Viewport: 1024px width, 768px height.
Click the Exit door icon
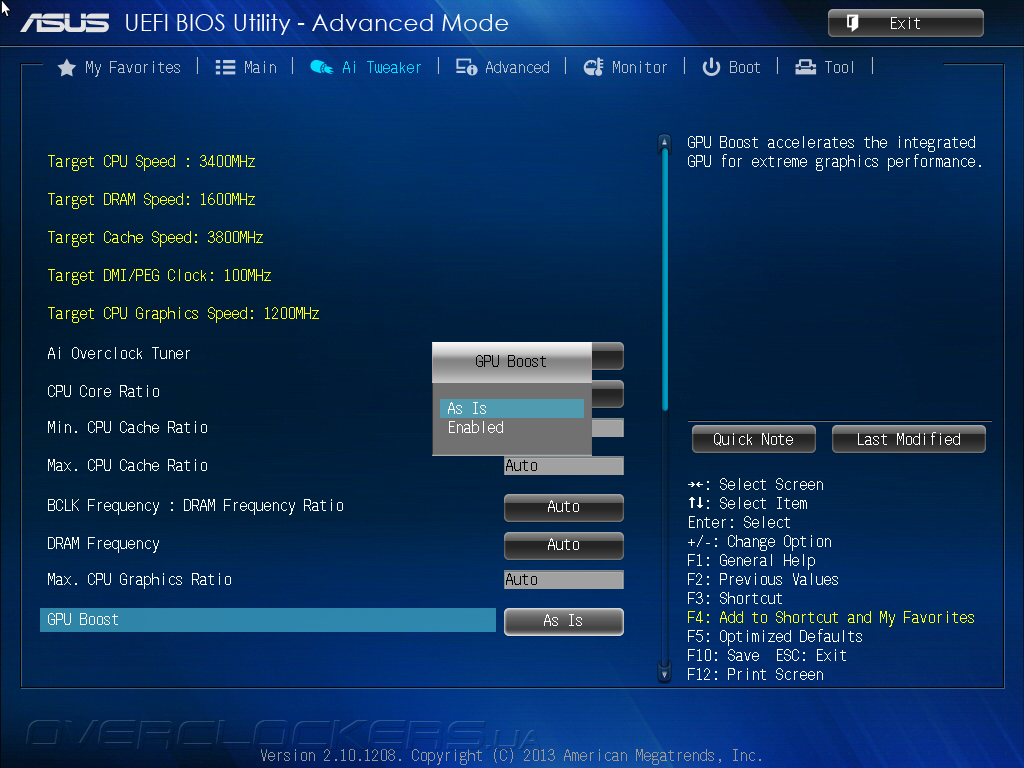[852, 24]
